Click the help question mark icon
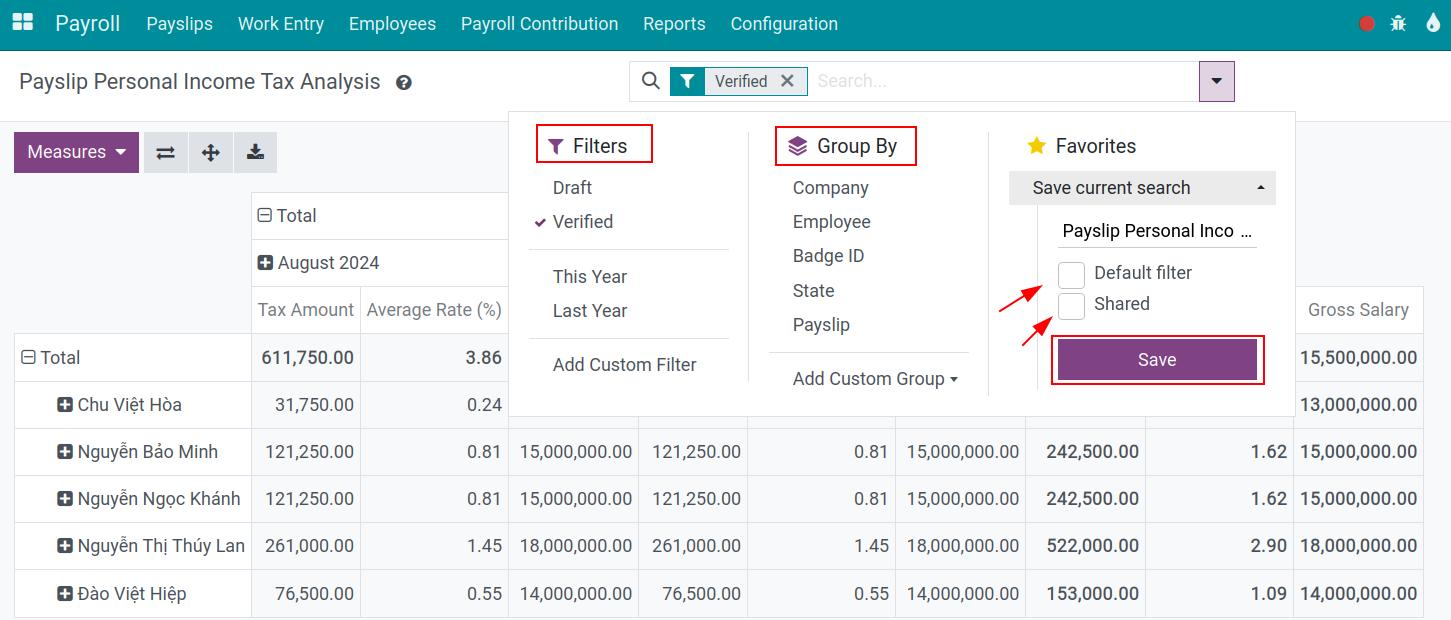The height and width of the screenshot is (620, 1451). pos(404,83)
